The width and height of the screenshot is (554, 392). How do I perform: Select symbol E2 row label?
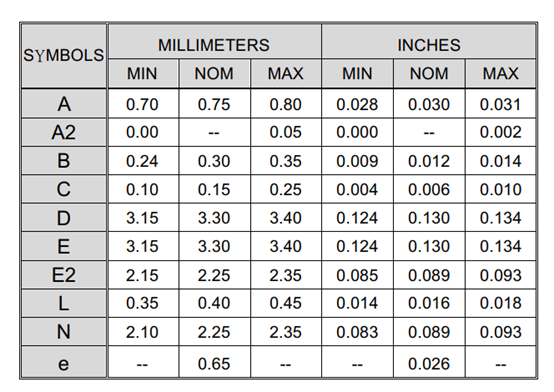64,275
